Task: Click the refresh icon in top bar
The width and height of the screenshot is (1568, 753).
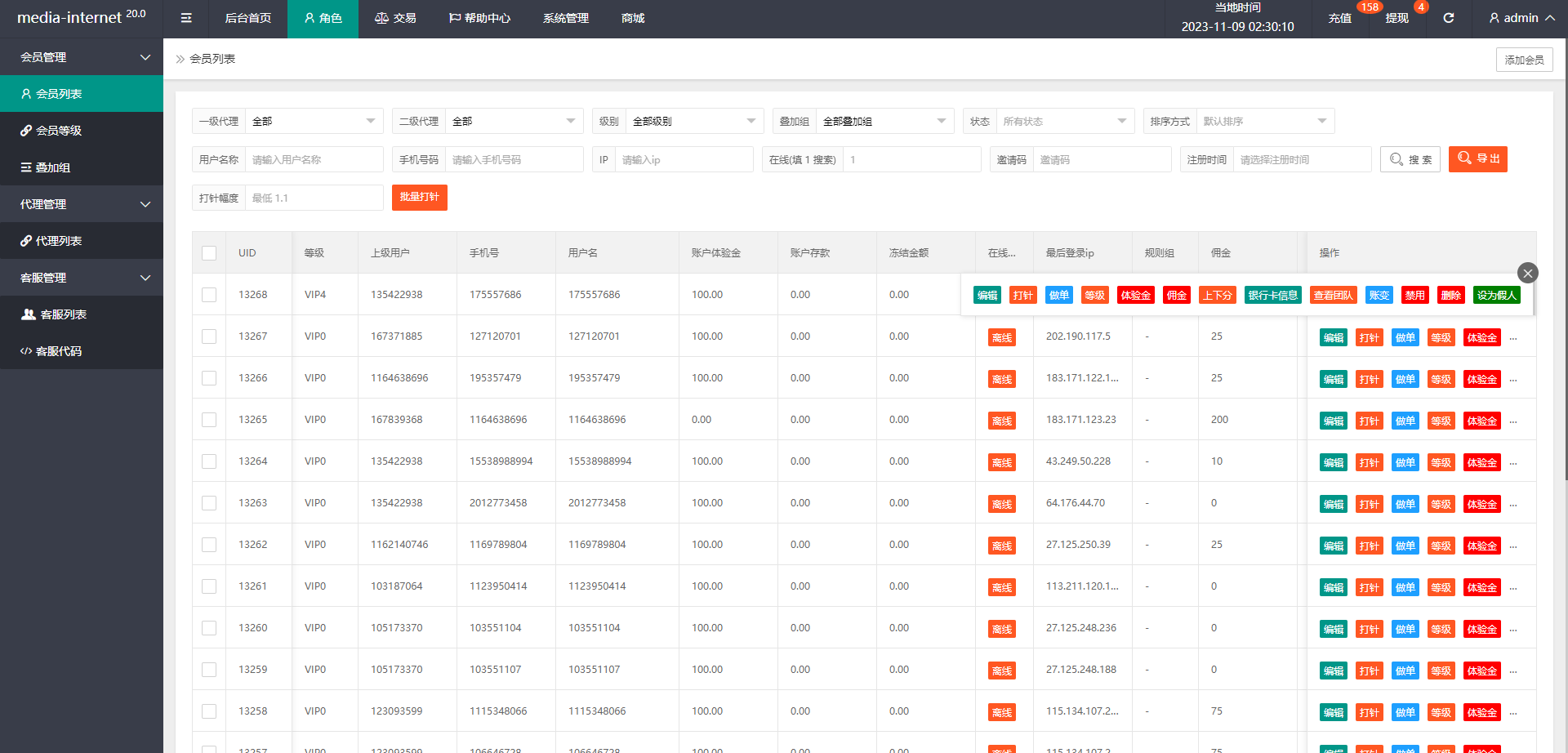Action: (x=1448, y=18)
